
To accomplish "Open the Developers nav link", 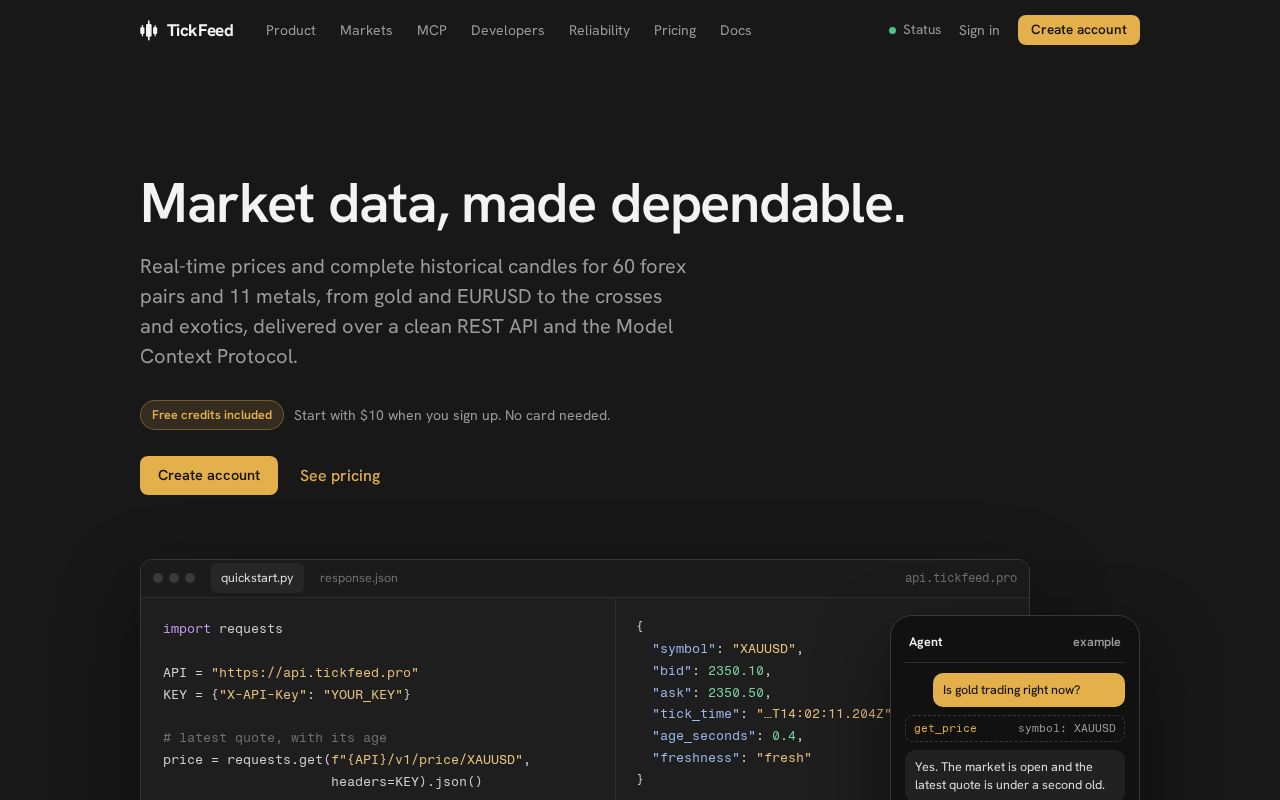I will click(508, 30).
